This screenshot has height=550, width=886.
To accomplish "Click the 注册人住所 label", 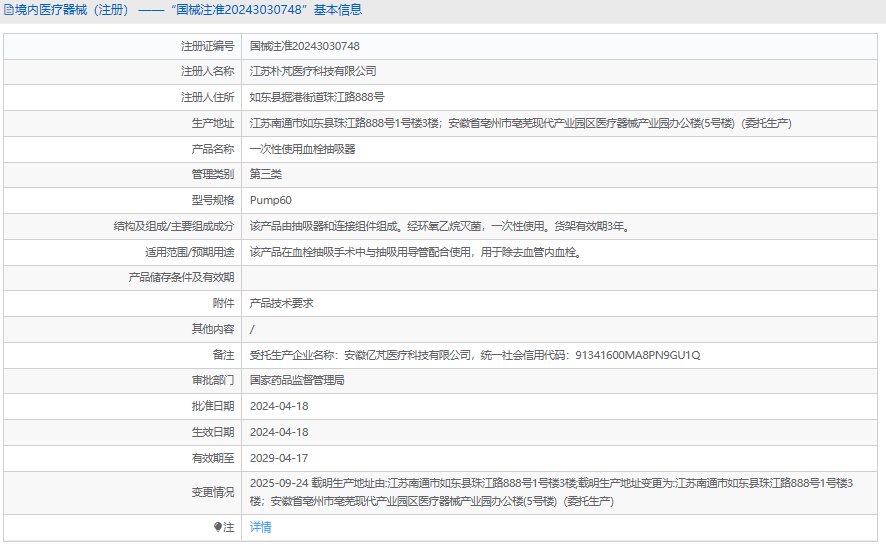I will click(x=207, y=97).
